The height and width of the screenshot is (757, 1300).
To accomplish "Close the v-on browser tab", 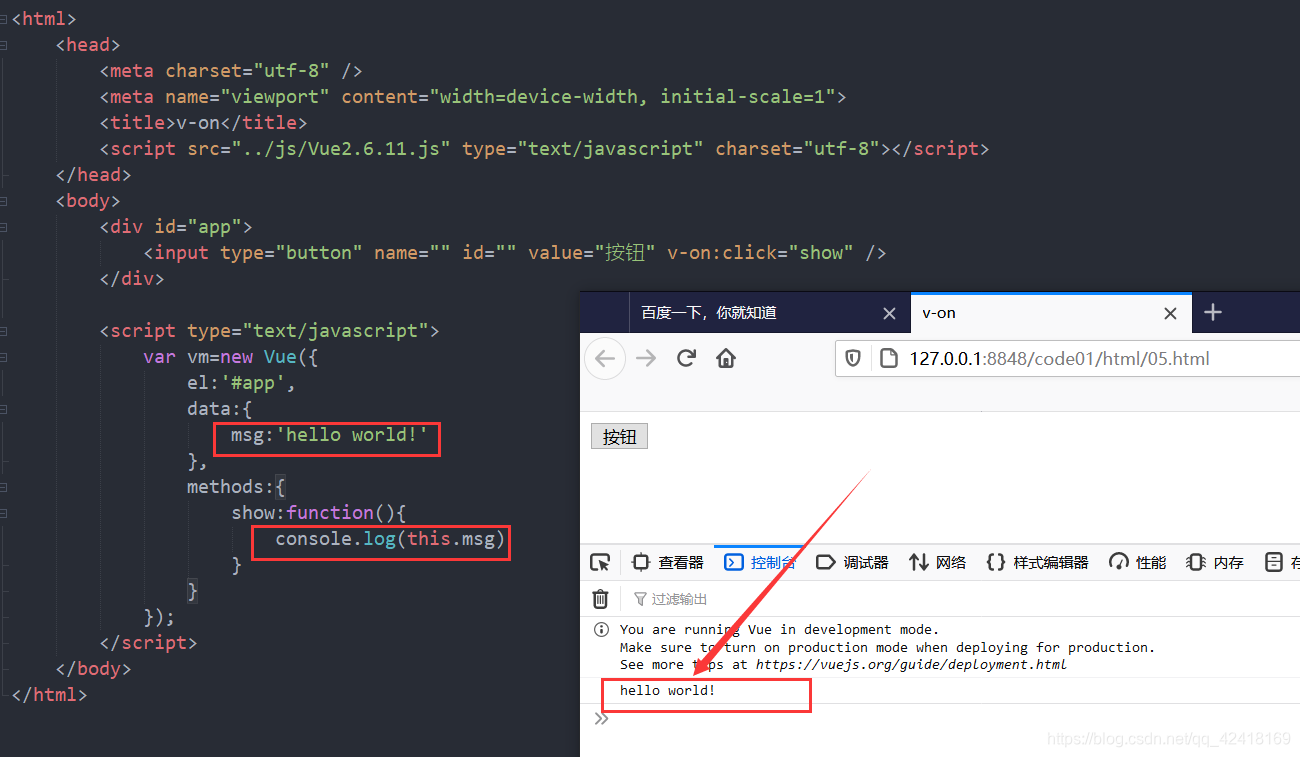I will point(1170,313).
